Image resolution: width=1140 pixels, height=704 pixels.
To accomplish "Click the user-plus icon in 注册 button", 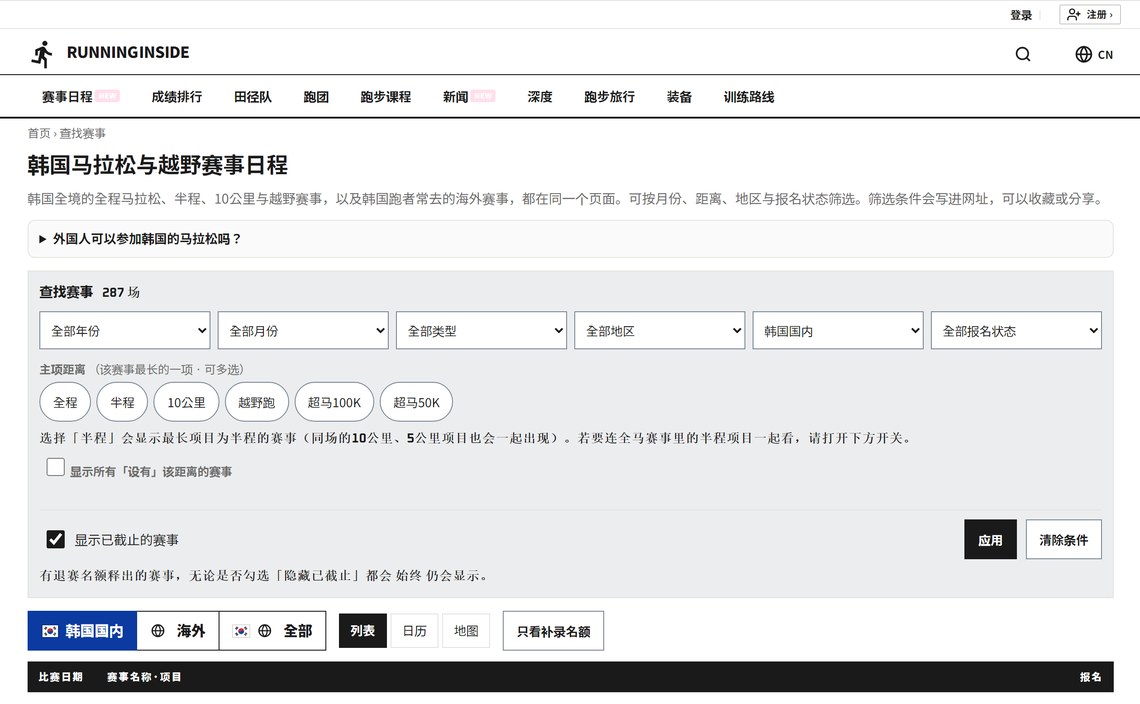I will pyautogui.click(x=1074, y=15).
